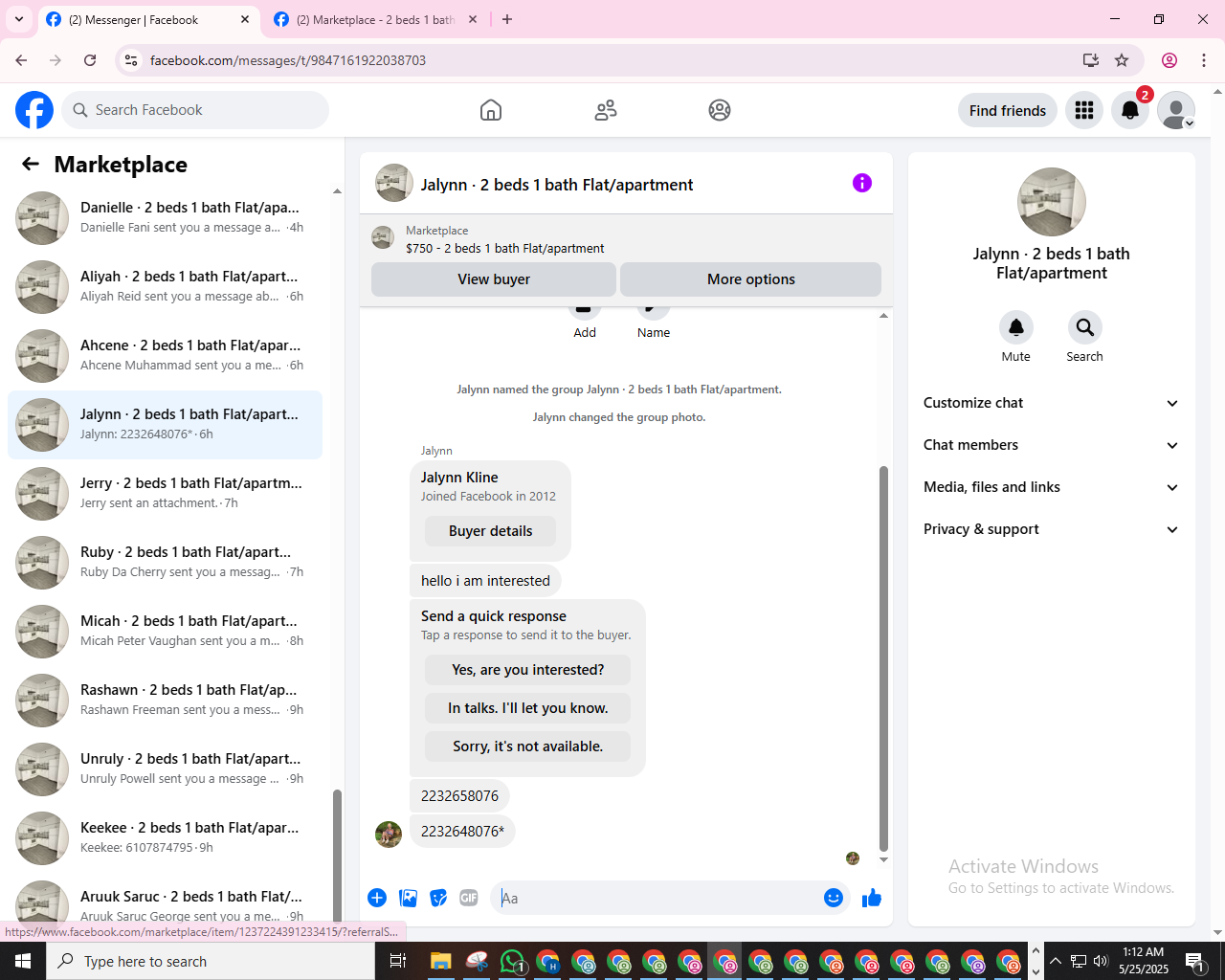Open the Groups icon in top navigation
The width and height of the screenshot is (1225, 980).
[x=720, y=110]
